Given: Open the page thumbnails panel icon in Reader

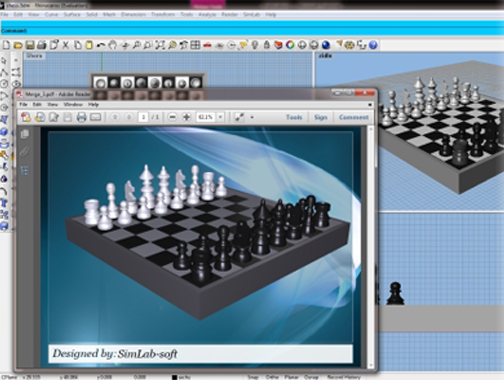Looking at the screenshot, I should pyautogui.click(x=25, y=134).
